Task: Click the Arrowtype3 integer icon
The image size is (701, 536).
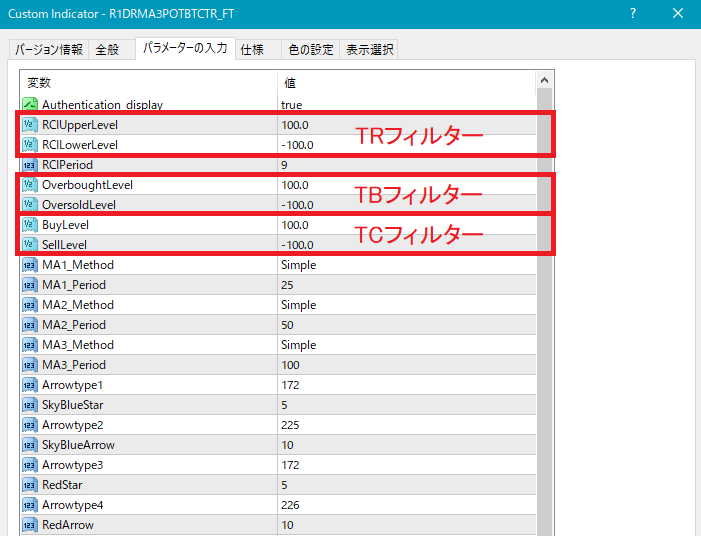Action: pyautogui.click(x=30, y=465)
